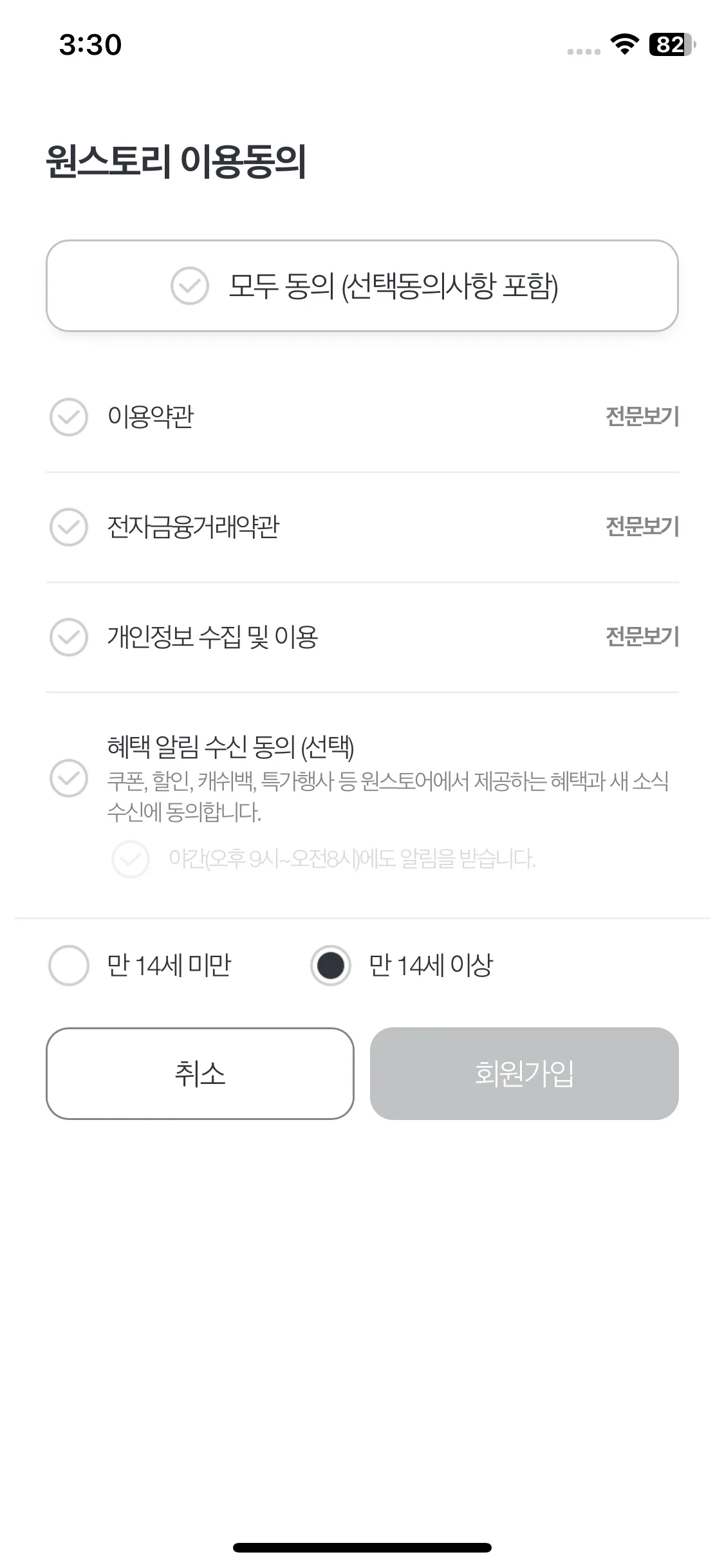This screenshot has width=724, height=1568.
Task: Tap the Wi-Fi status icon
Action: (624, 44)
